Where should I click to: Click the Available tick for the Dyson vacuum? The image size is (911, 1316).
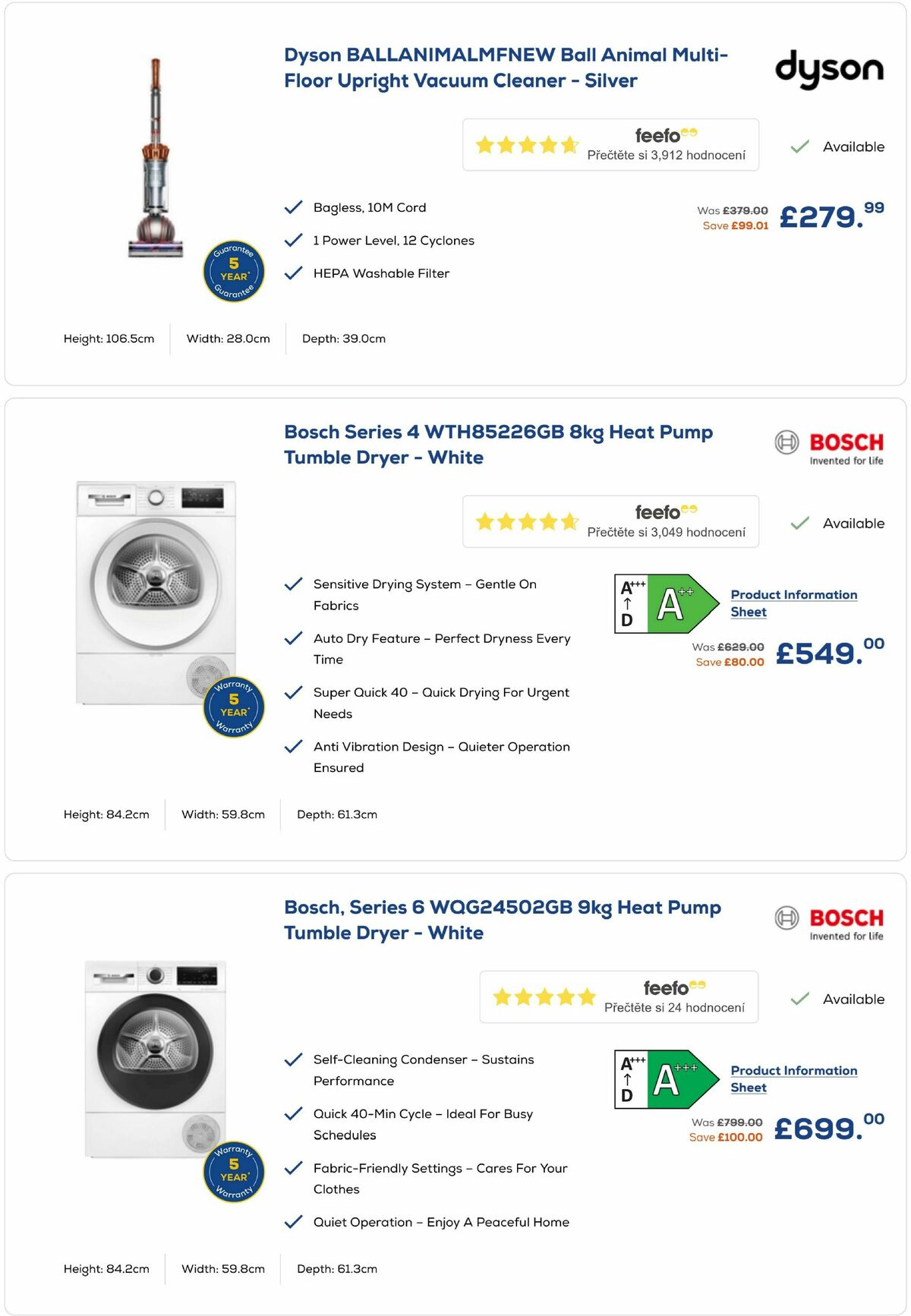798,146
